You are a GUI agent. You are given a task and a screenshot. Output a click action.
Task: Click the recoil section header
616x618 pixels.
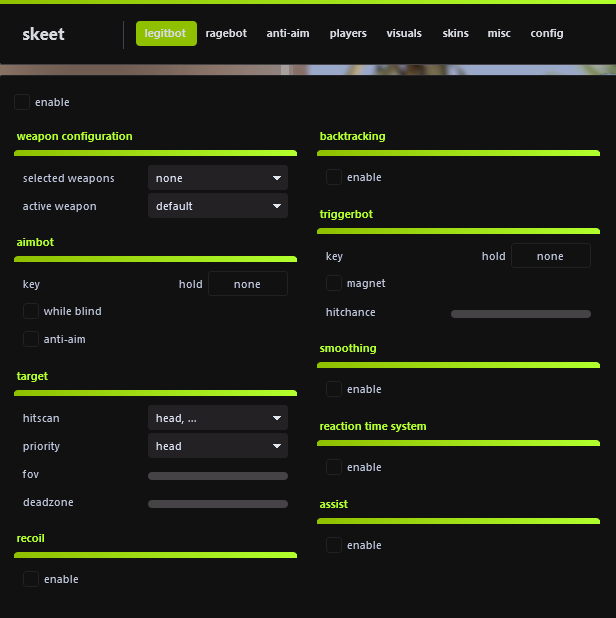click(x=30, y=538)
